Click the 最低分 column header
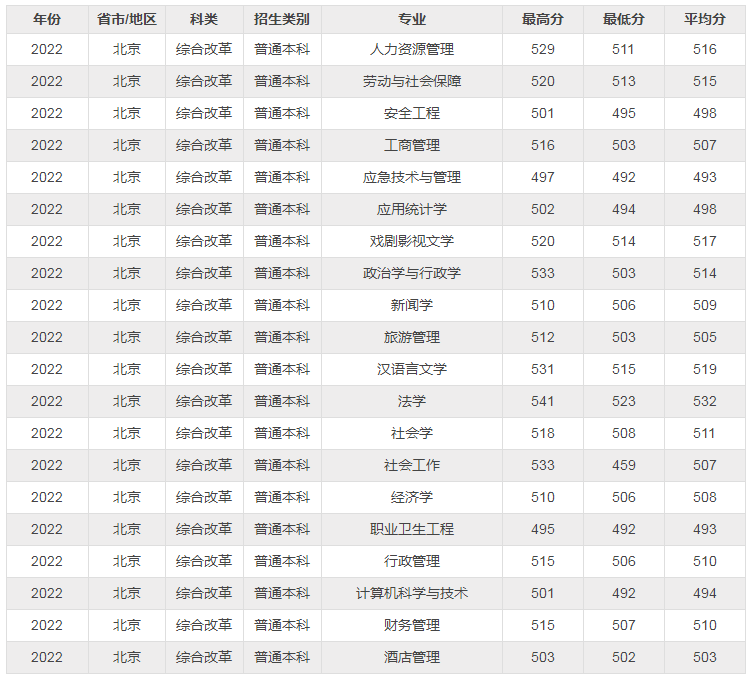The image size is (752, 684). [x=623, y=19]
